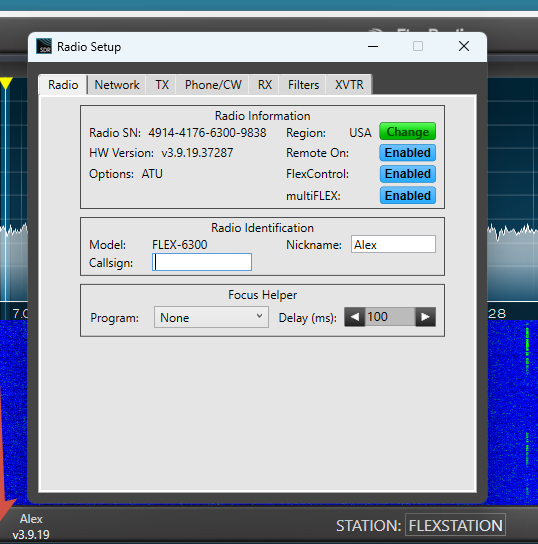
Task: Switch to the XVTR tab
Action: tap(349, 85)
